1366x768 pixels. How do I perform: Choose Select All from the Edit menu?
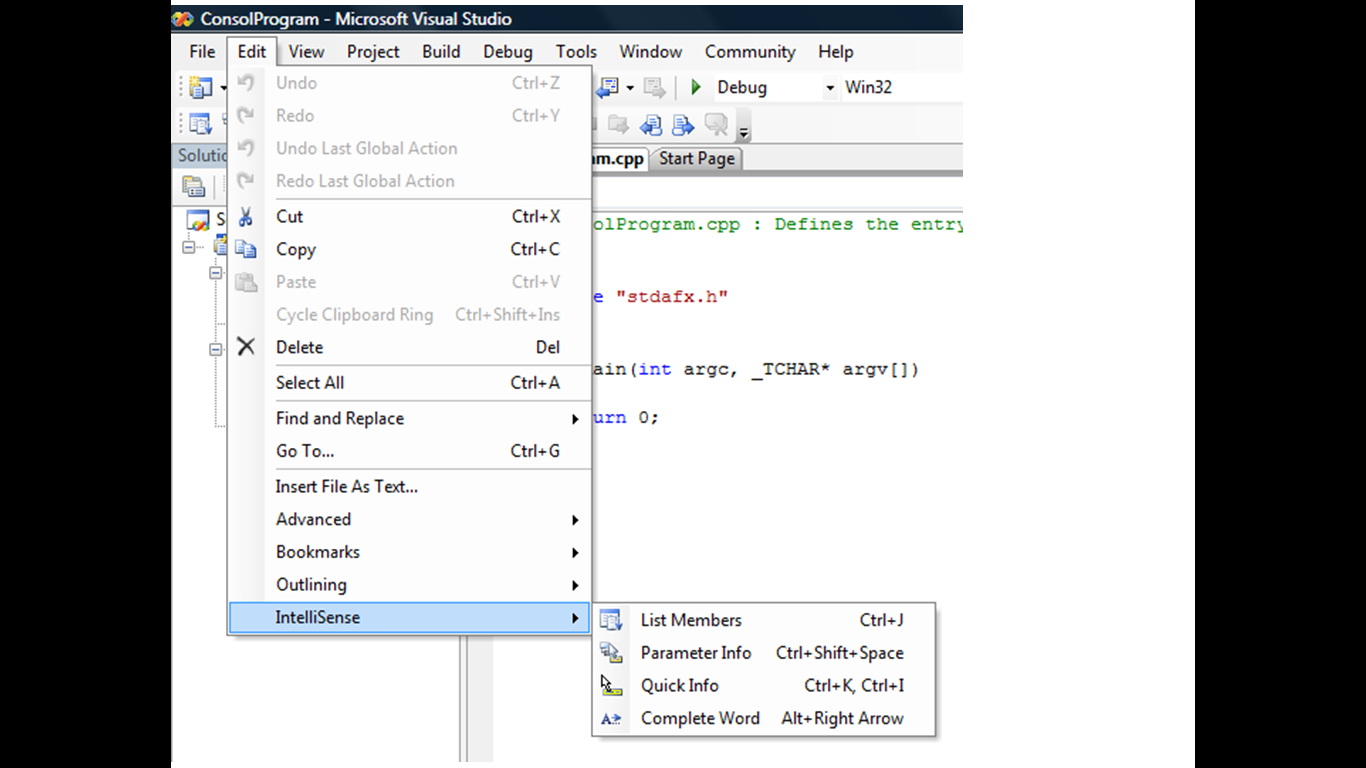(410, 383)
